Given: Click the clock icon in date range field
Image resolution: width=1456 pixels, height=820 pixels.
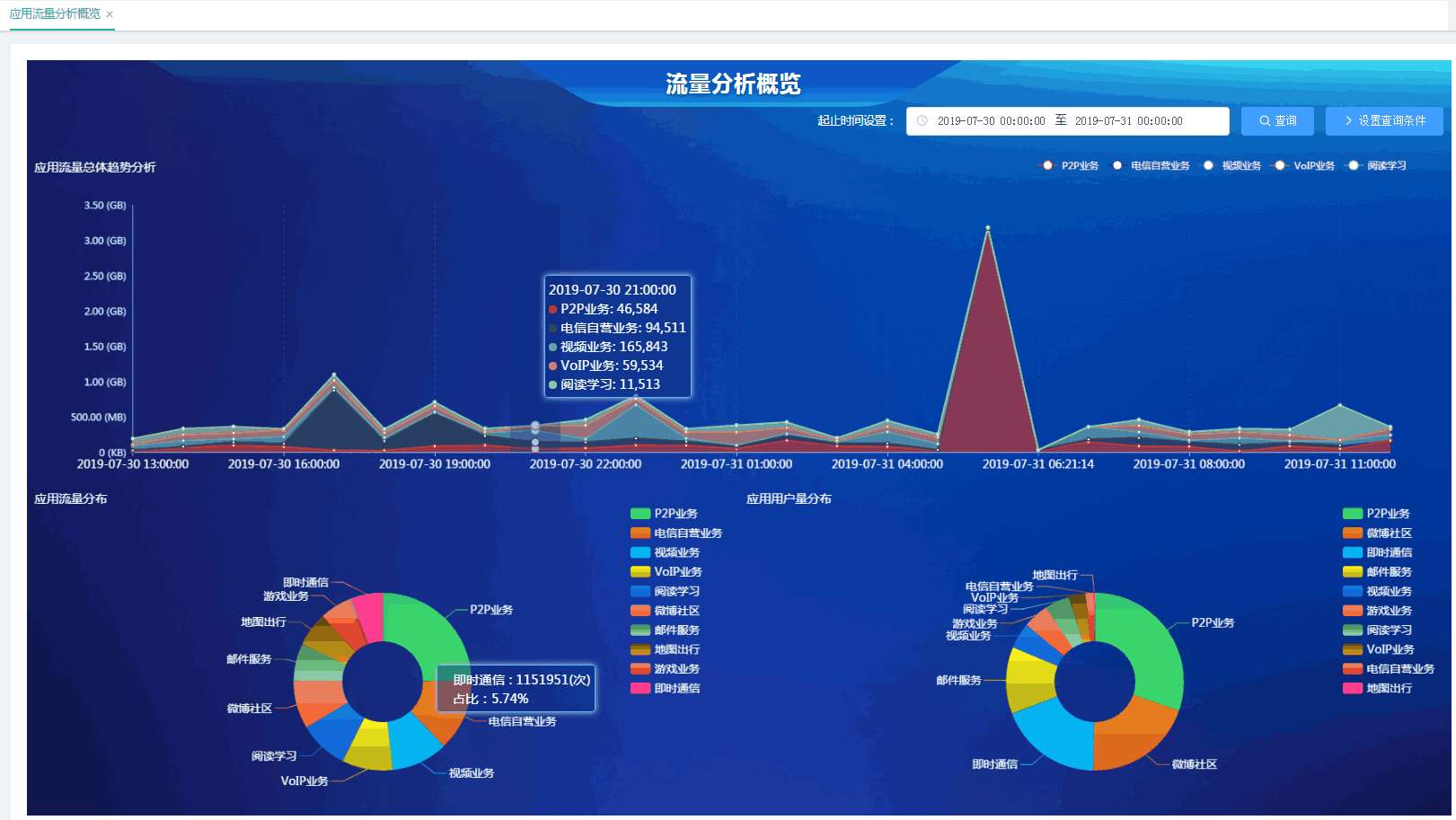Looking at the screenshot, I should (x=922, y=121).
